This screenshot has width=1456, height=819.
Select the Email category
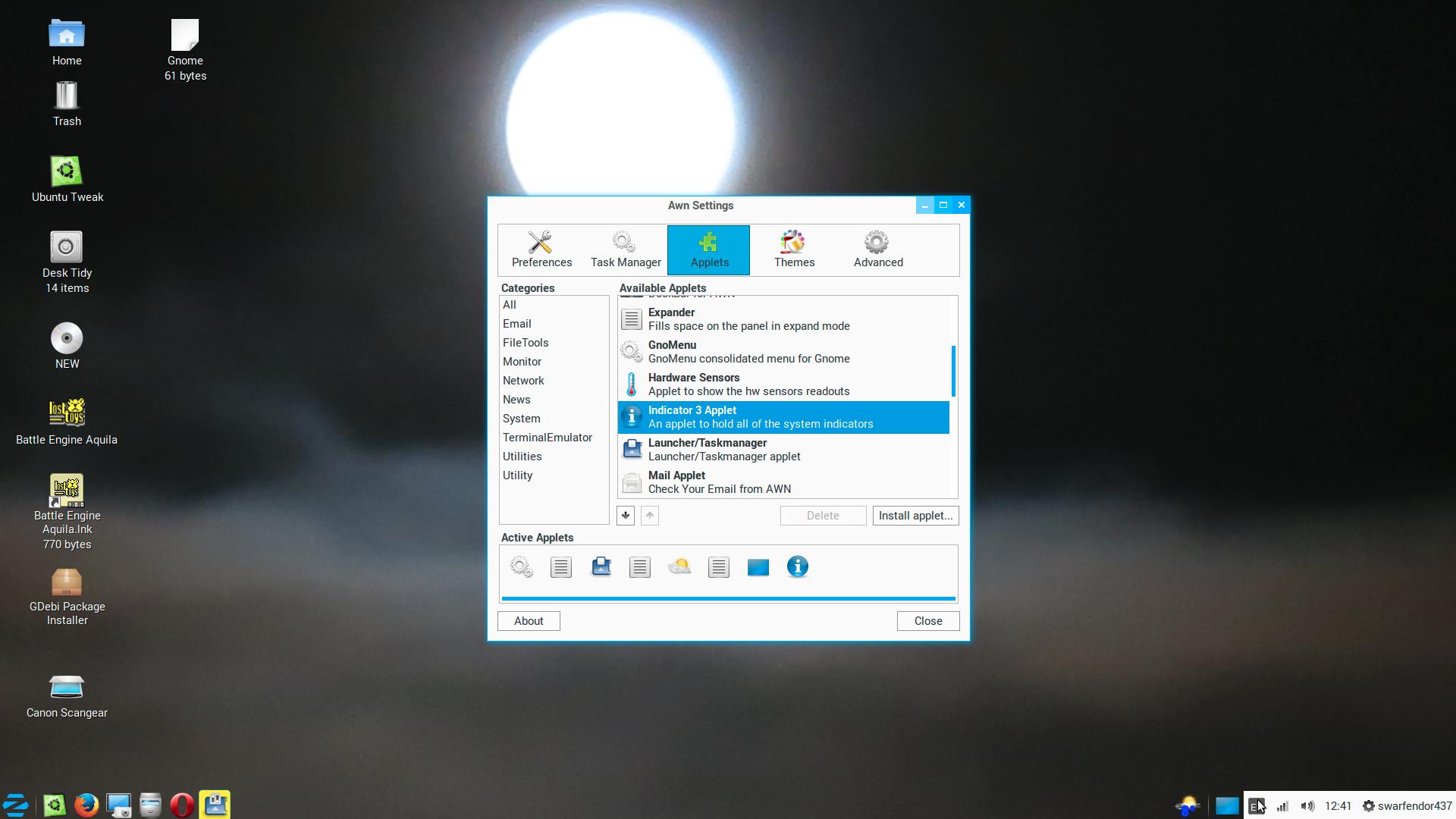point(554,324)
